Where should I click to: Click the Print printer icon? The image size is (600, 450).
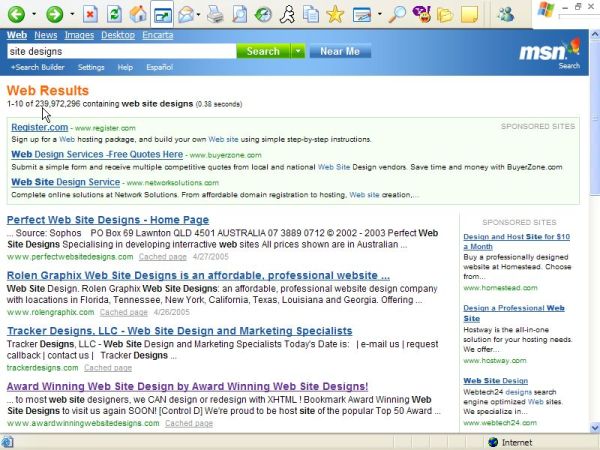pos(215,14)
